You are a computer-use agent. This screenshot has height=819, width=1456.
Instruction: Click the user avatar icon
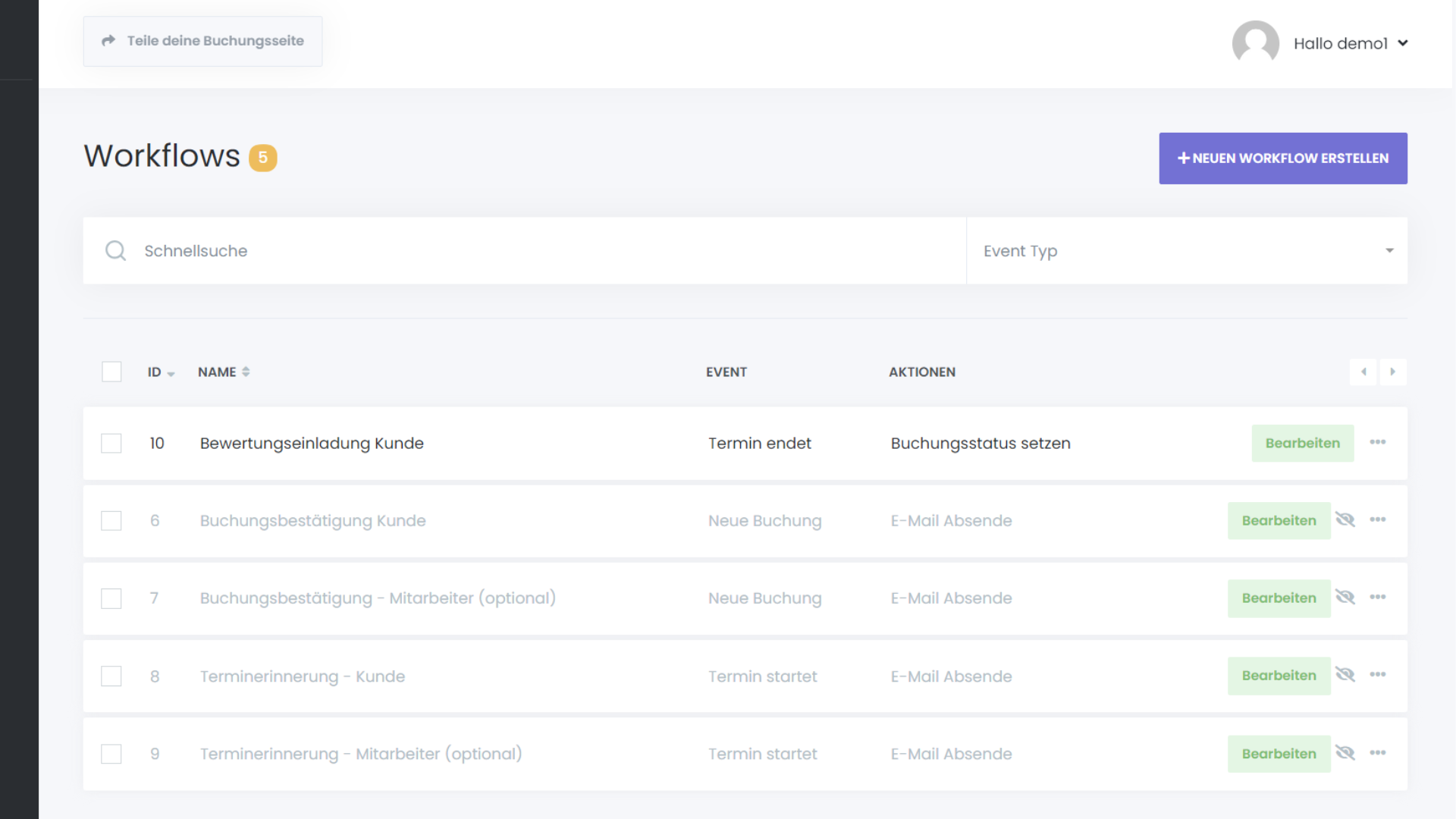point(1255,43)
